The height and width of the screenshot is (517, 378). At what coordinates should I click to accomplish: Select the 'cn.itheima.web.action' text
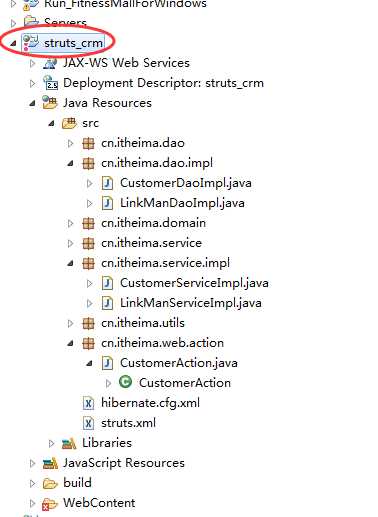pyautogui.click(x=163, y=343)
